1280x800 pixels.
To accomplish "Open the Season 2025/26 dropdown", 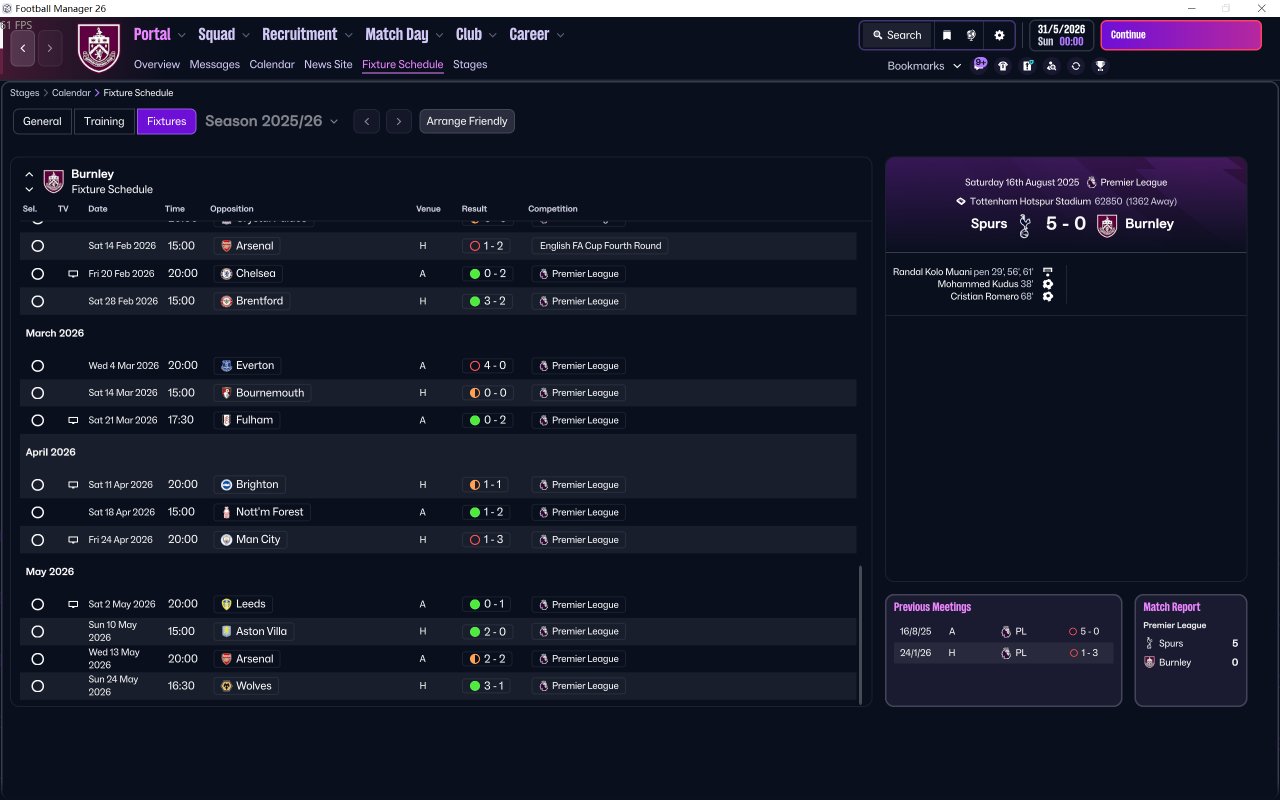I will [x=271, y=121].
